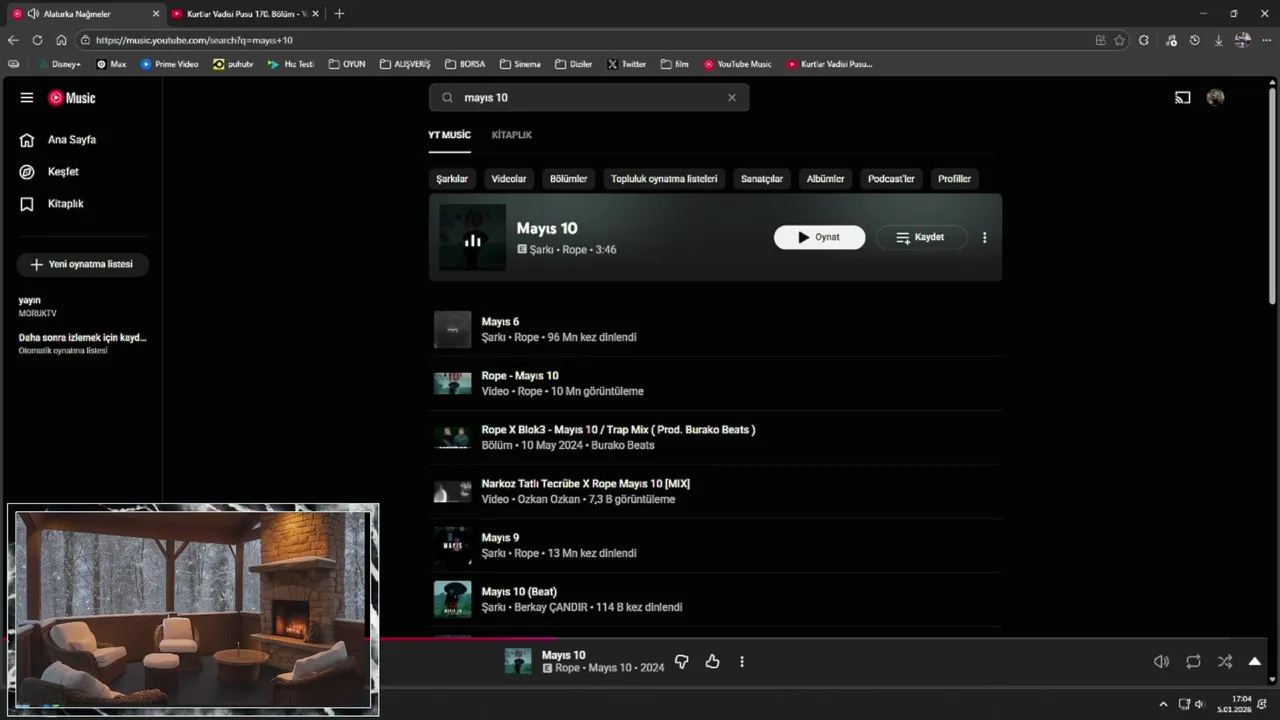
Task: Open the player bar three-dot menu
Action: point(742,662)
